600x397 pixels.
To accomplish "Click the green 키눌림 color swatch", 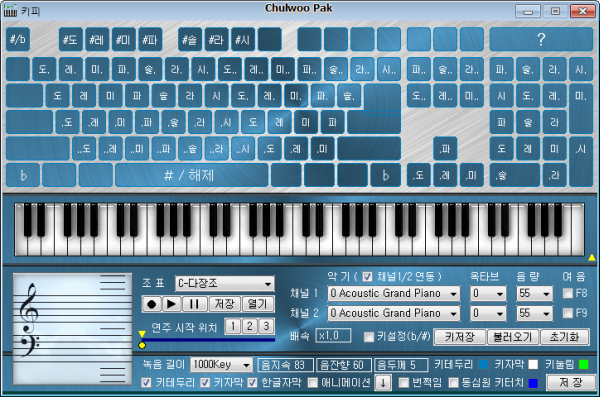I will point(584,364).
